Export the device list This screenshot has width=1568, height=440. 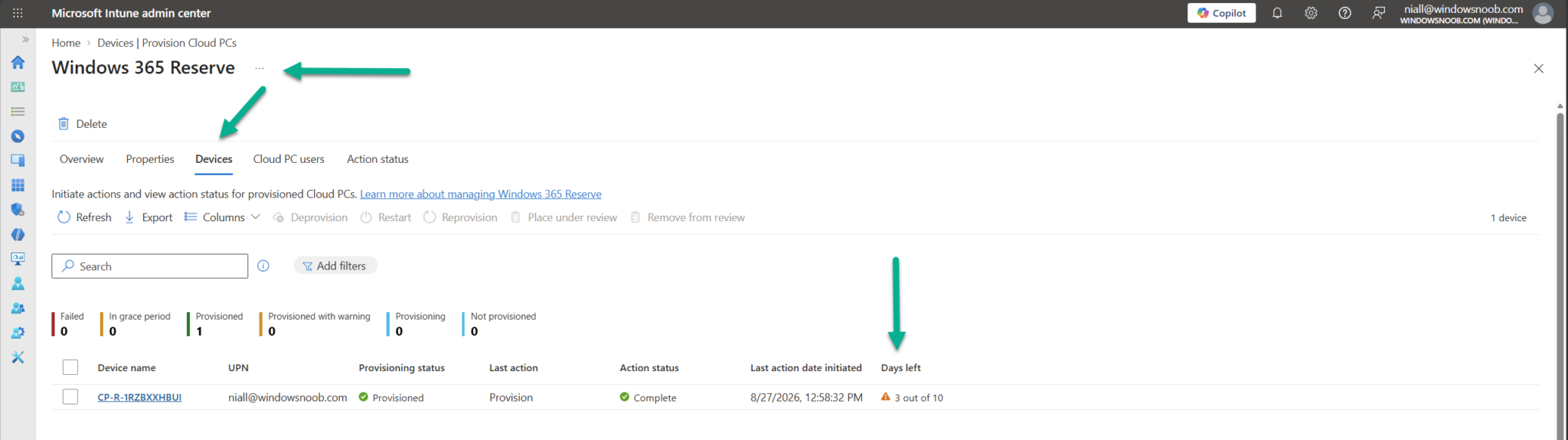[149, 217]
